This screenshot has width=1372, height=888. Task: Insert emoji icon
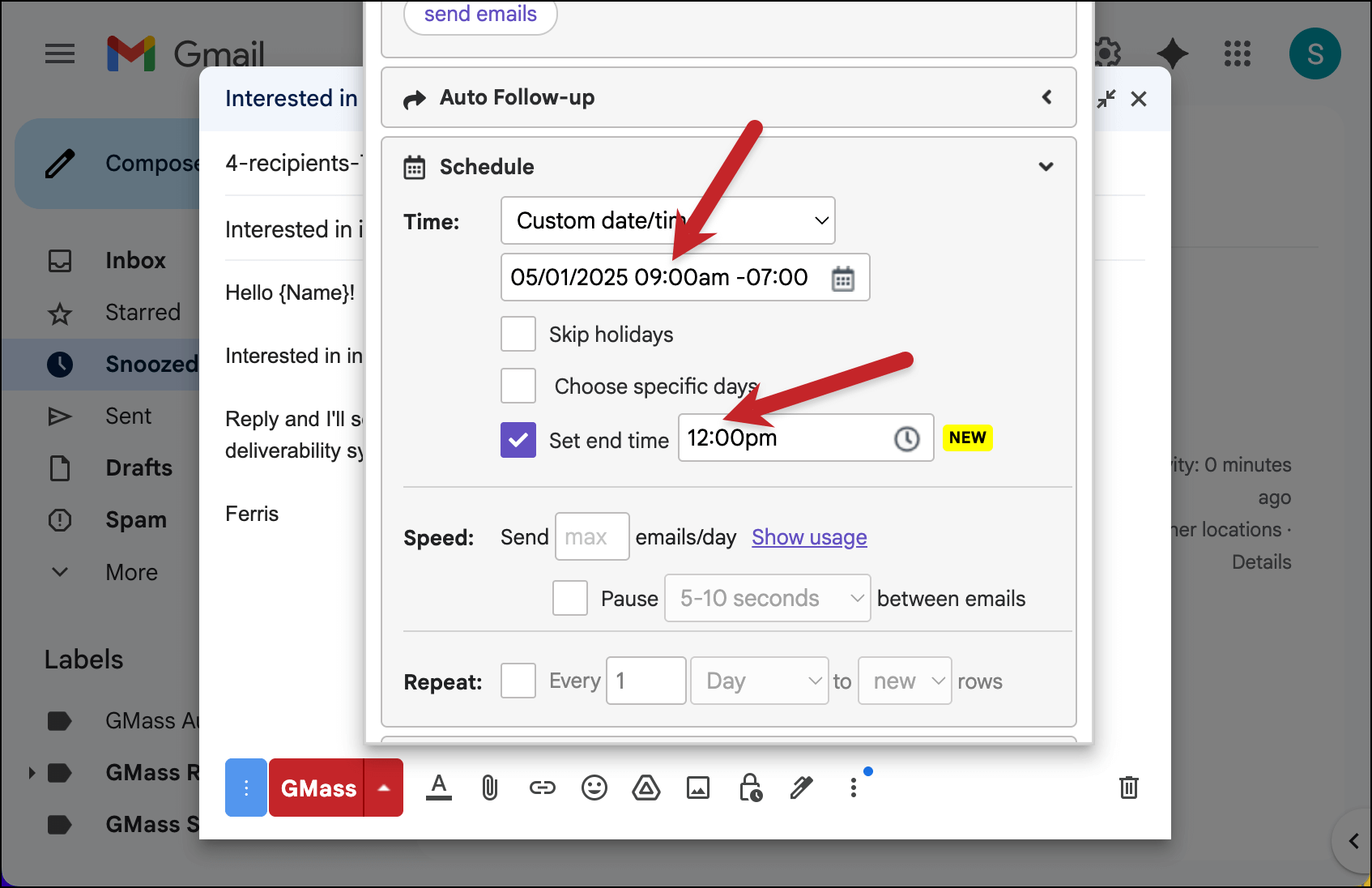click(594, 788)
